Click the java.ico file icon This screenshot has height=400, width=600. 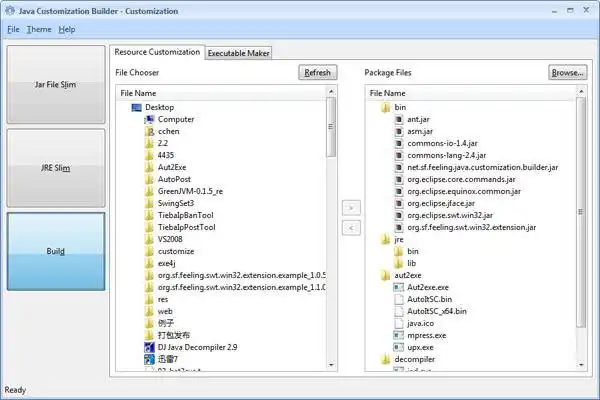point(399,323)
